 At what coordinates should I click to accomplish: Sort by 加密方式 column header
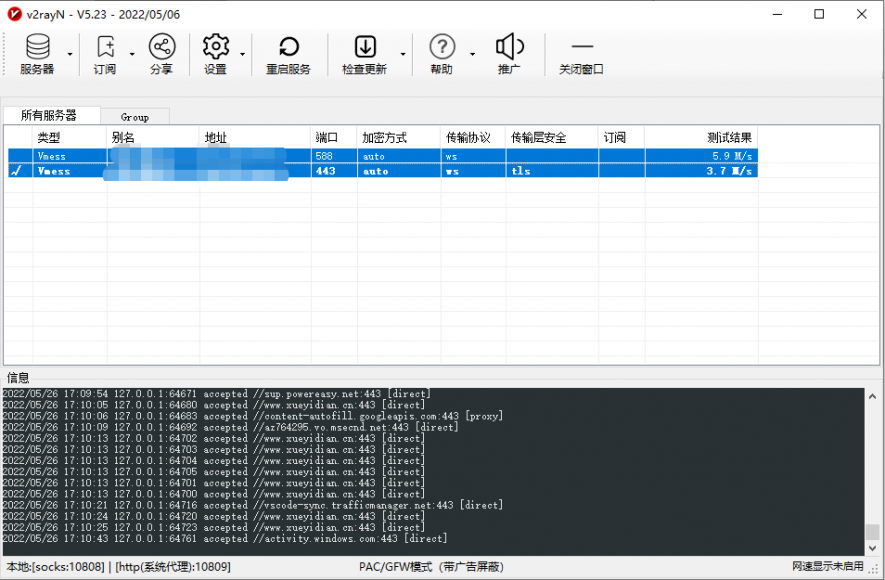coord(398,138)
